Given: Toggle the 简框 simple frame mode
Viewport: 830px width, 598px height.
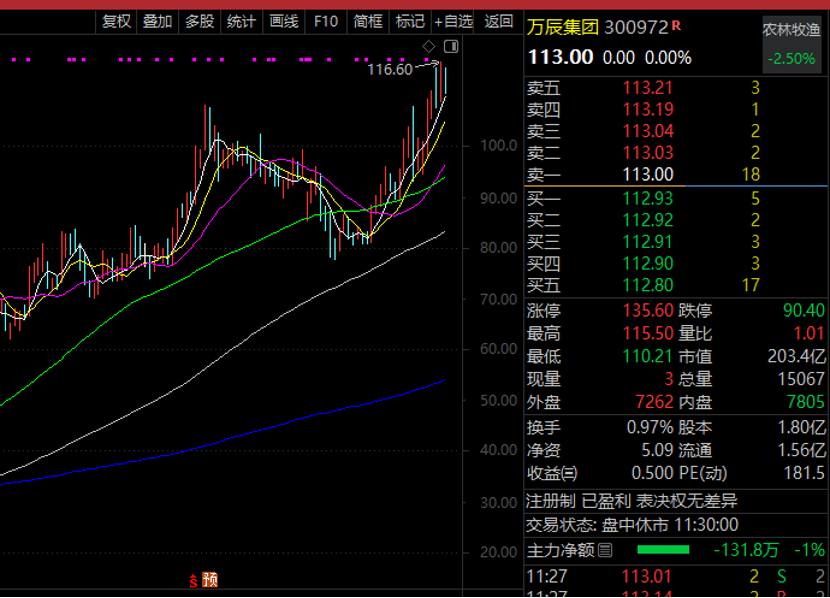Looking at the screenshot, I should coord(368,21).
